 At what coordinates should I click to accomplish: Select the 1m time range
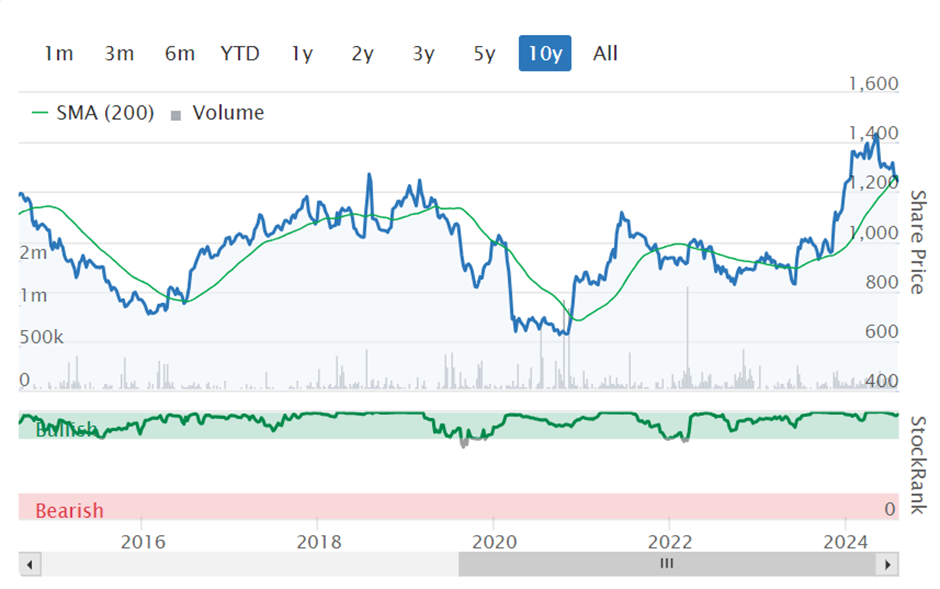tap(58, 53)
